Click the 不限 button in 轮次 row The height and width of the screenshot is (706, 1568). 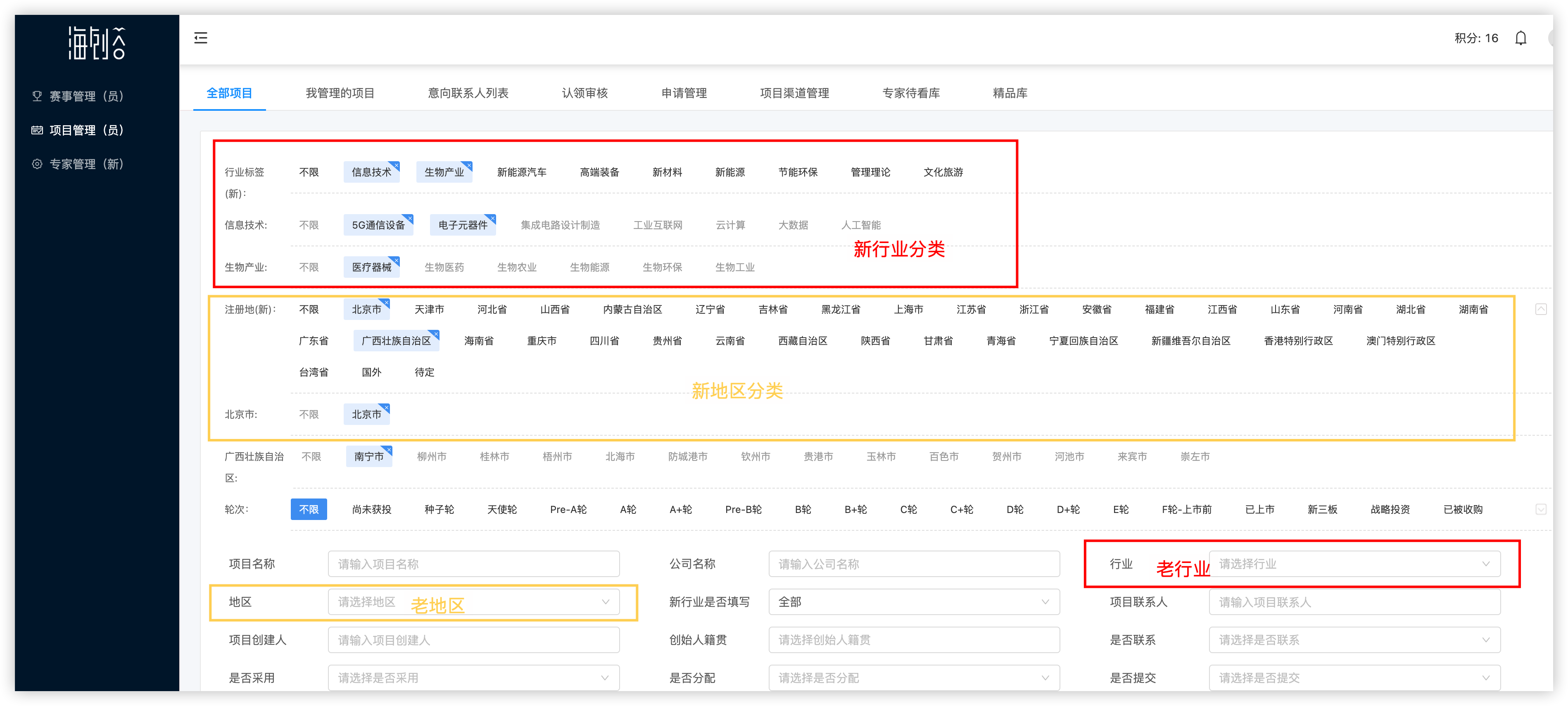309,509
